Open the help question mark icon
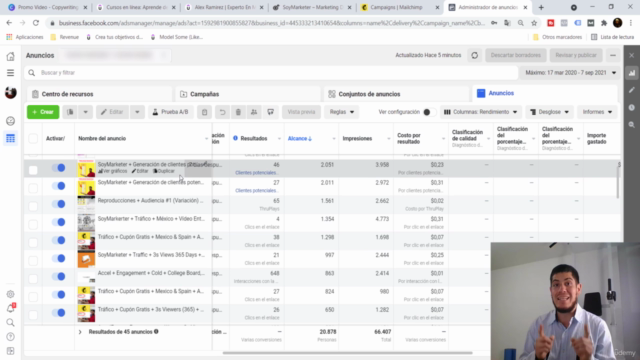 pos(11,337)
